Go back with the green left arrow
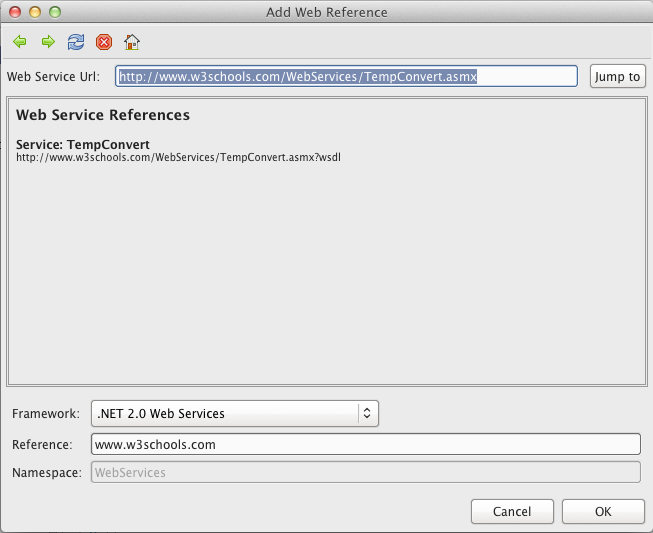This screenshot has height=533, width=653. click(x=20, y=42)
